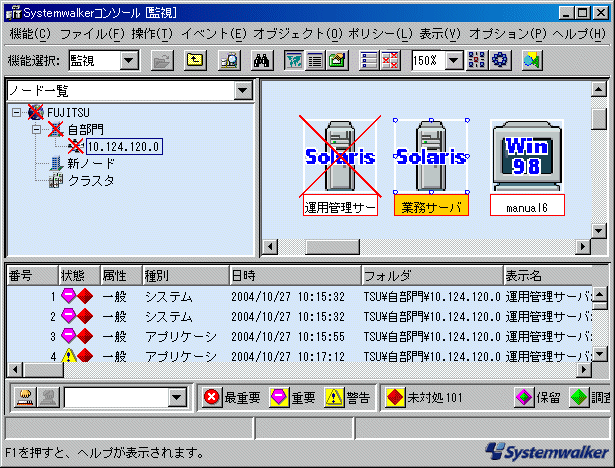Click map horizontal scrollbar thumb

point(332,247)
